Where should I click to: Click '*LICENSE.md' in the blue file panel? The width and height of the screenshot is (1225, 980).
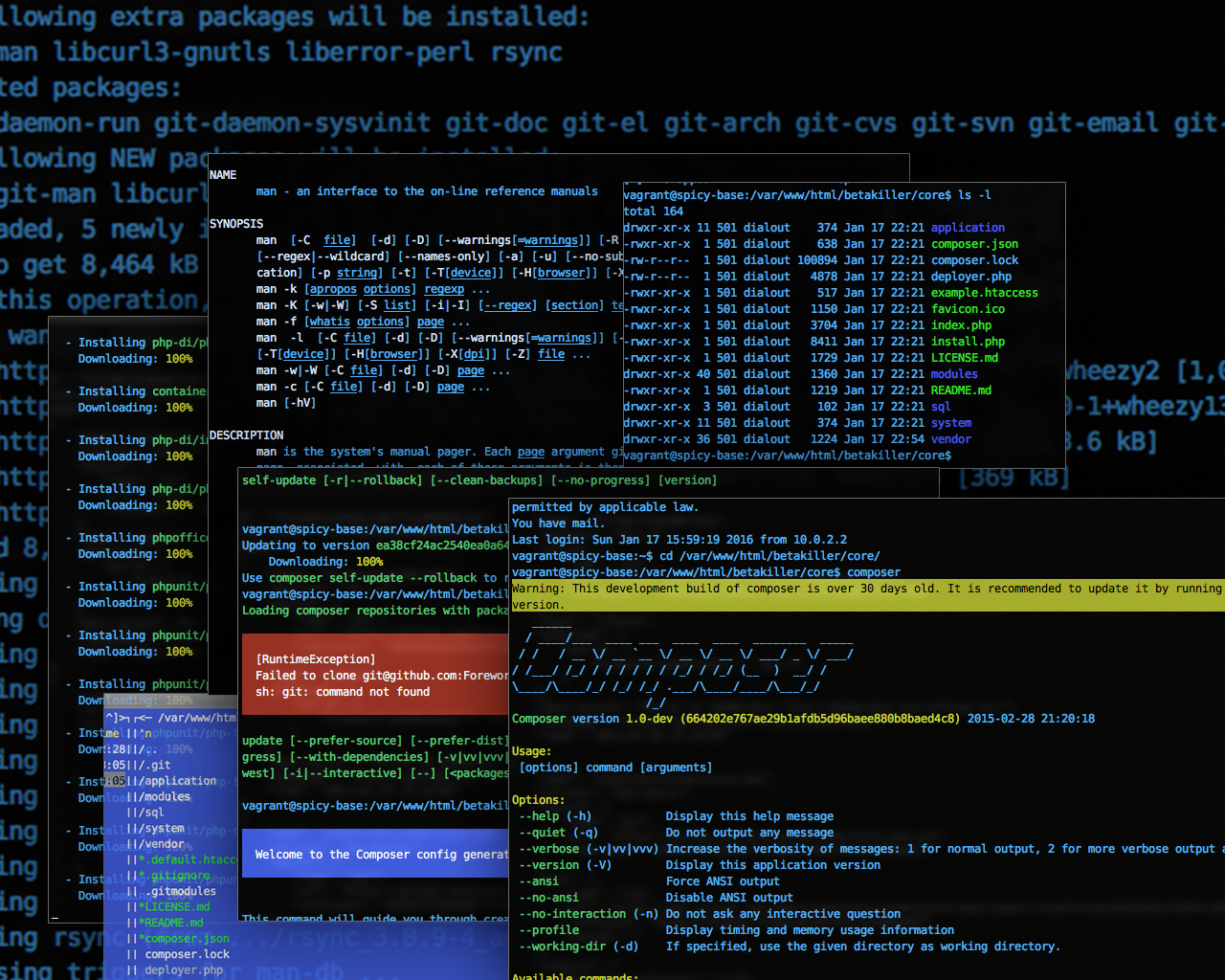coord(173,907)
